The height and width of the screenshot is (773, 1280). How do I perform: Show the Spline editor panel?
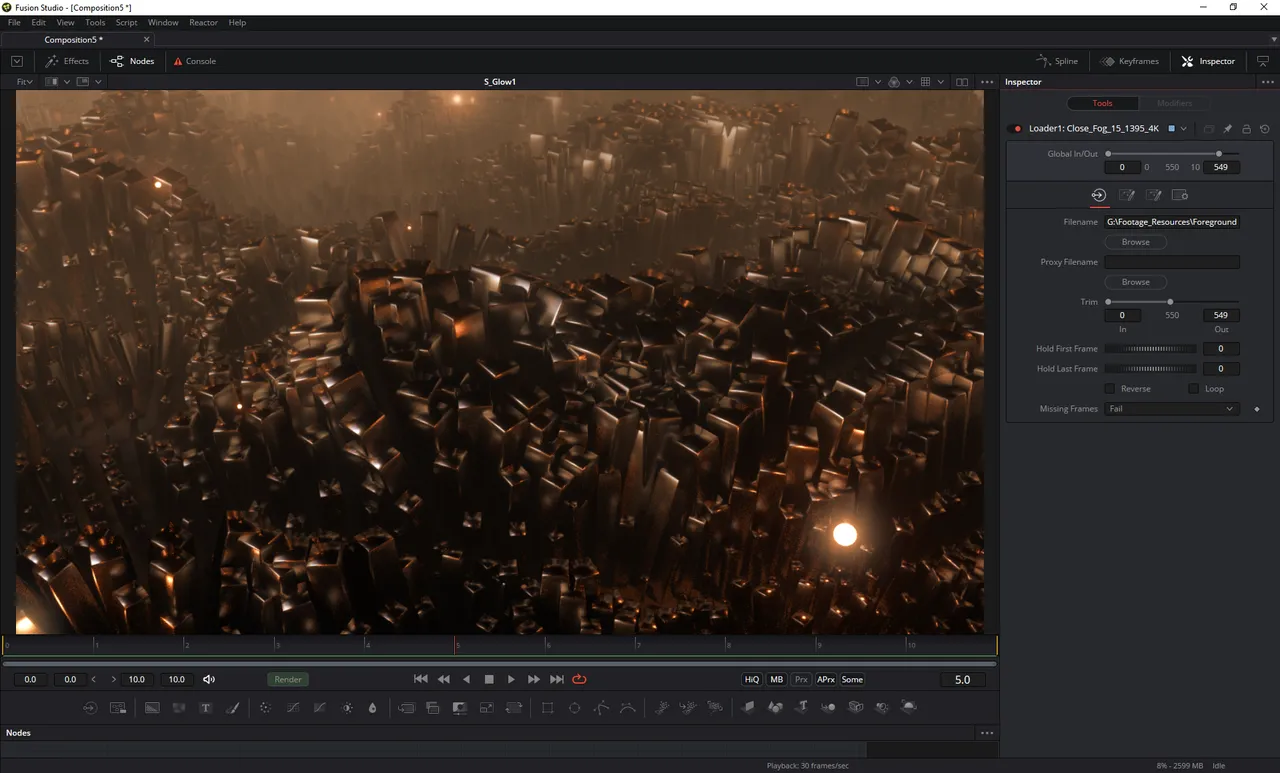click(1057, 61)
